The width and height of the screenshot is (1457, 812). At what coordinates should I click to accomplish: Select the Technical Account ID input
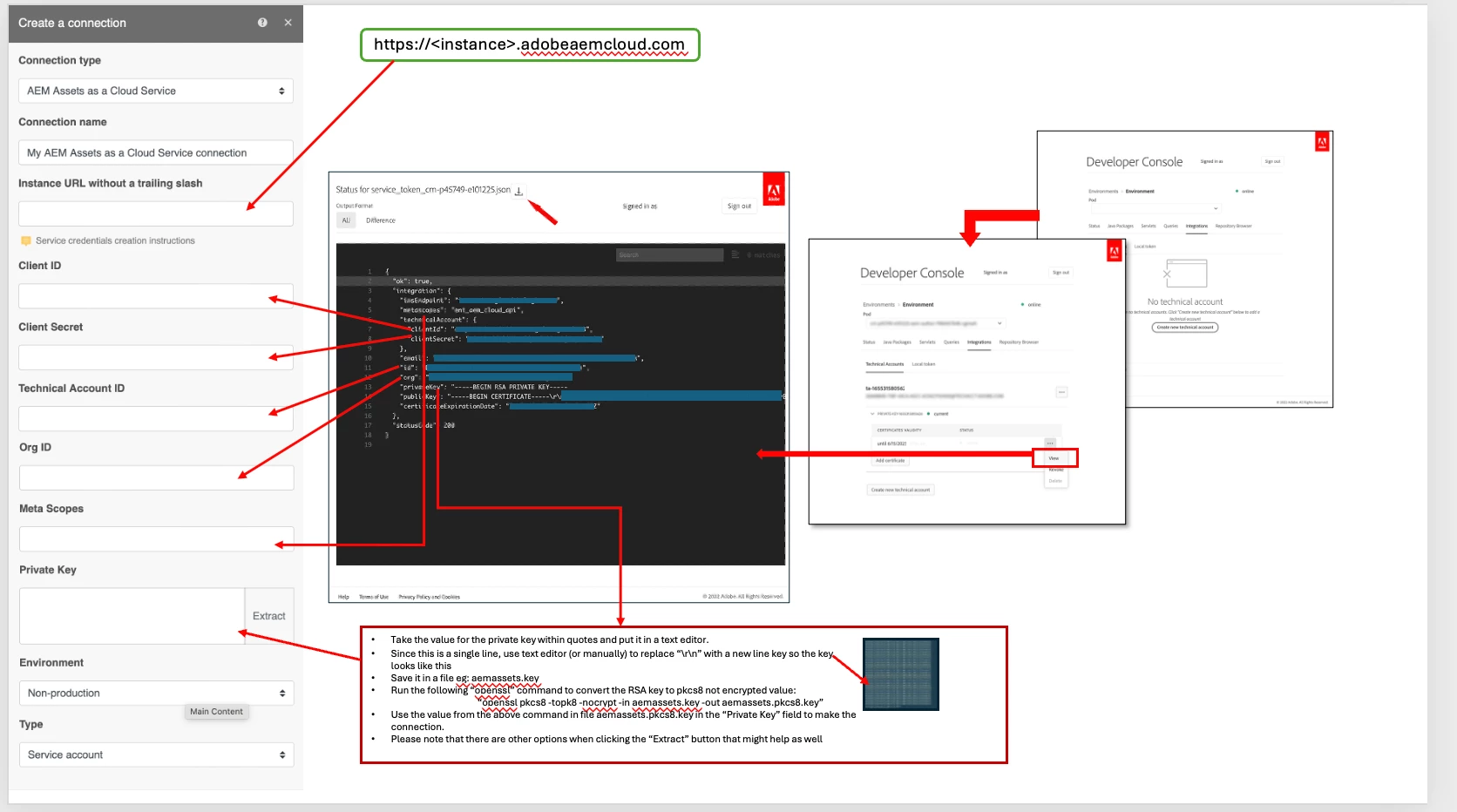tap(156, 418)
